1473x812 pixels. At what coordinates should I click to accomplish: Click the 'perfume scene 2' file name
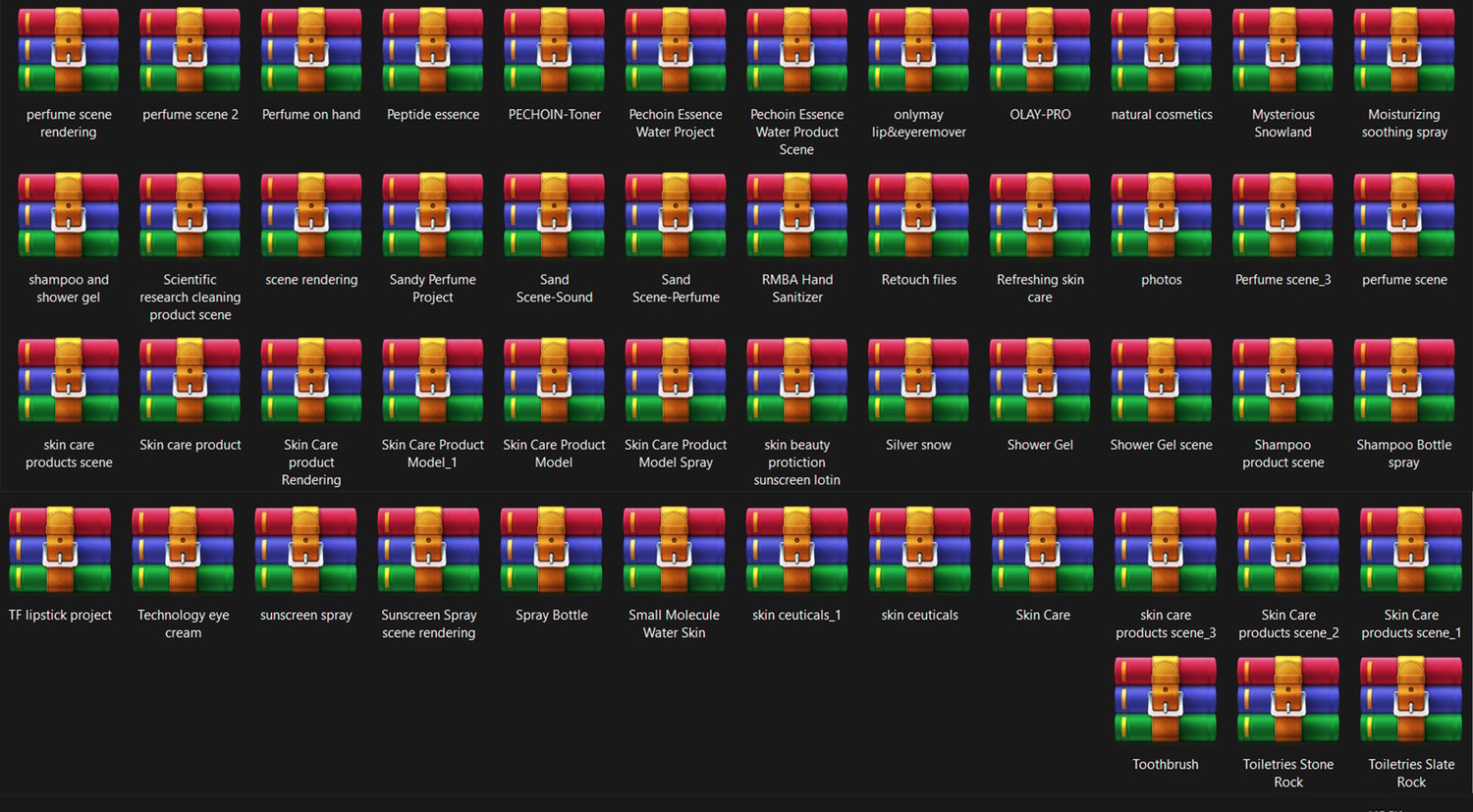pos(191,115)
